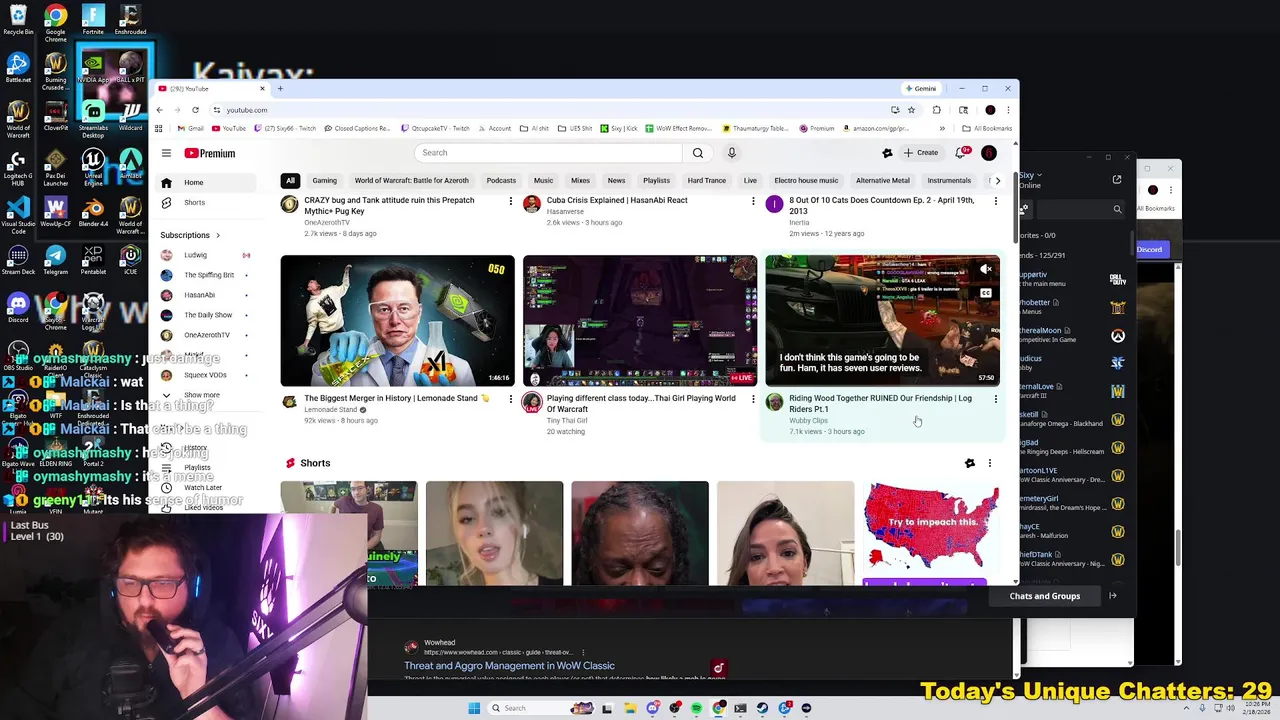
Task: Open the Gemini button in Chrome
Action: (x=920, y=88)
